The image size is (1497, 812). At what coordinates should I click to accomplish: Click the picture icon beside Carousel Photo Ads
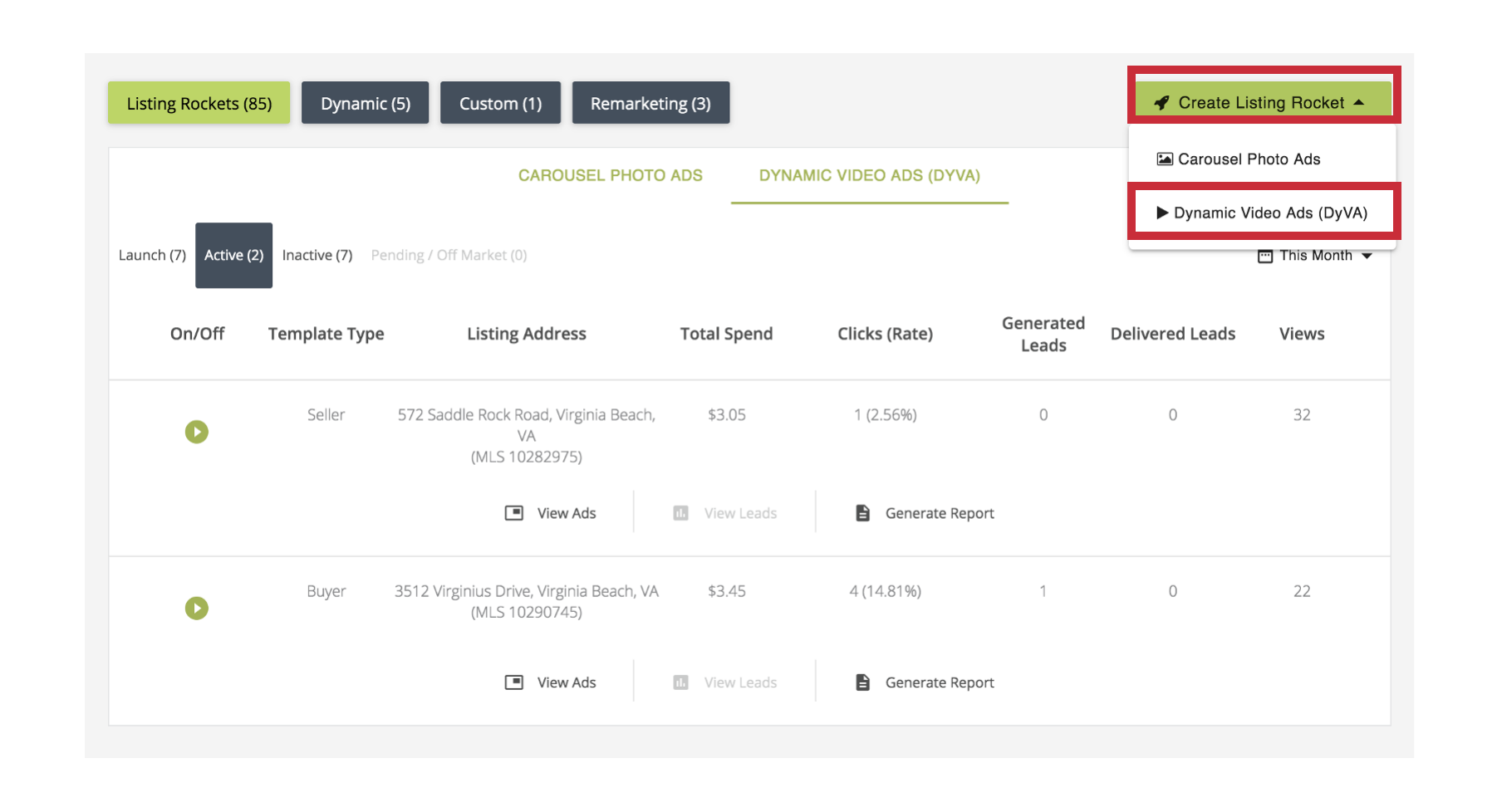click(x=1165, y=159)
